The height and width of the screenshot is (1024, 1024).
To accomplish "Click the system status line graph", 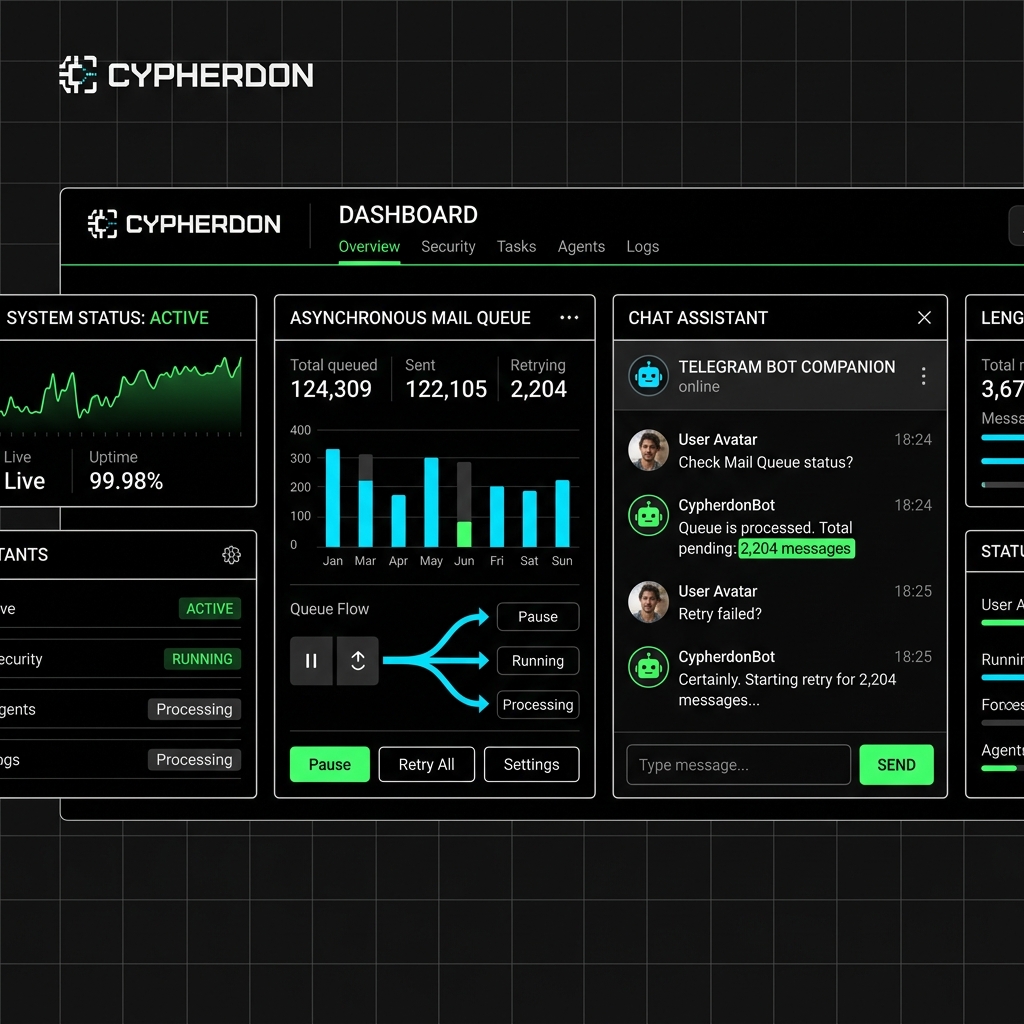I will tap(121, 394).
